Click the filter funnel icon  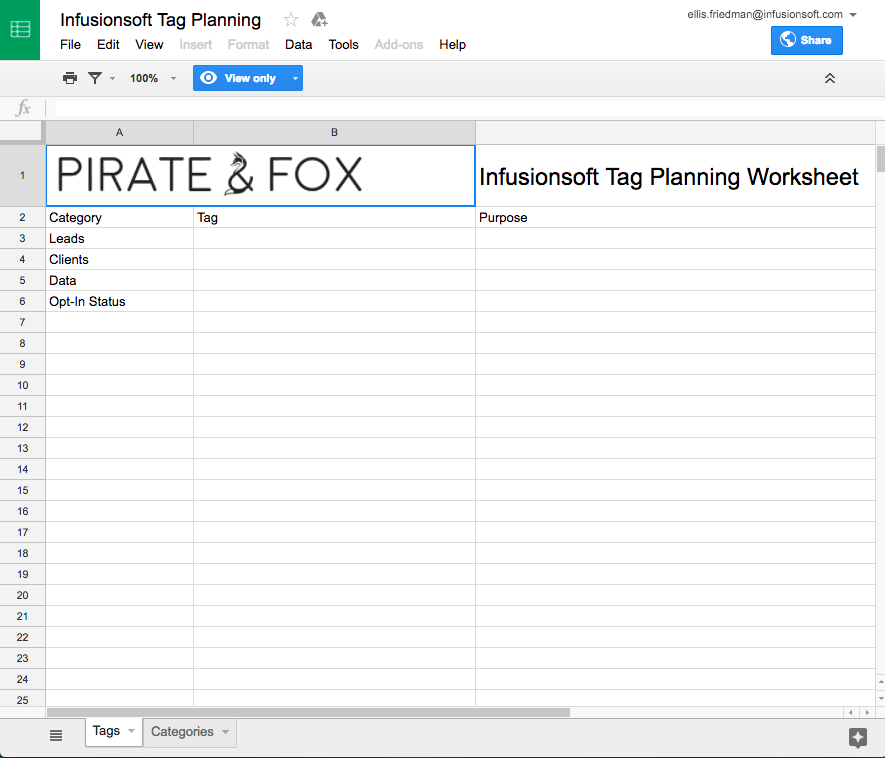click(x=95, y=78)
